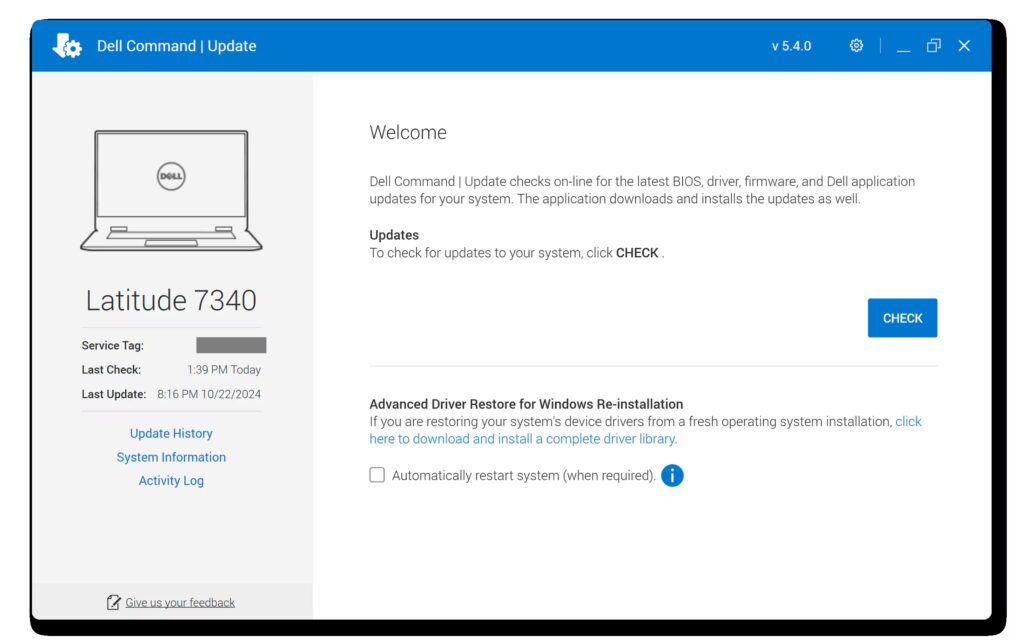Open System Information
Screen dimensions: 1024x640
(171, 457)
